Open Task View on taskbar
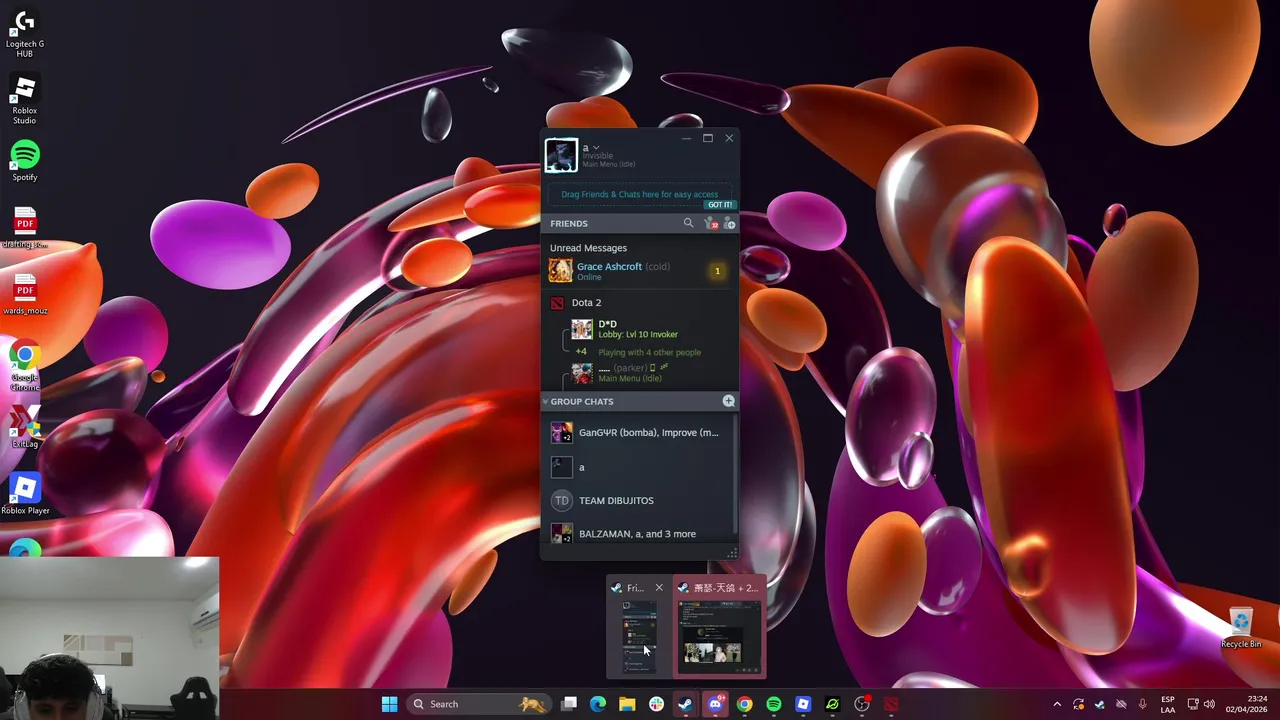 pyautogui.click(x=569, y=704)
